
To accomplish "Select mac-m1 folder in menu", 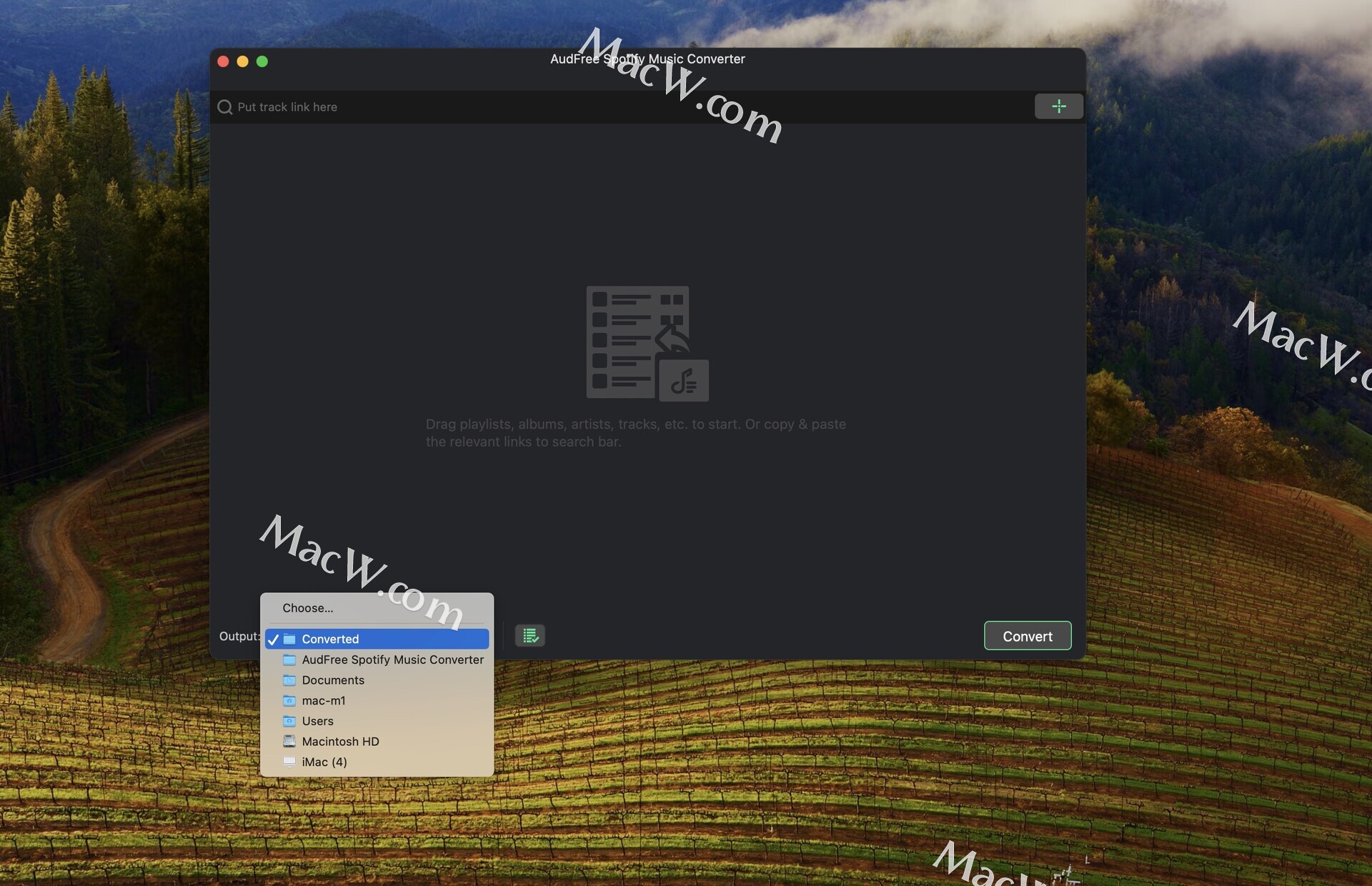I will click(377, 701).
